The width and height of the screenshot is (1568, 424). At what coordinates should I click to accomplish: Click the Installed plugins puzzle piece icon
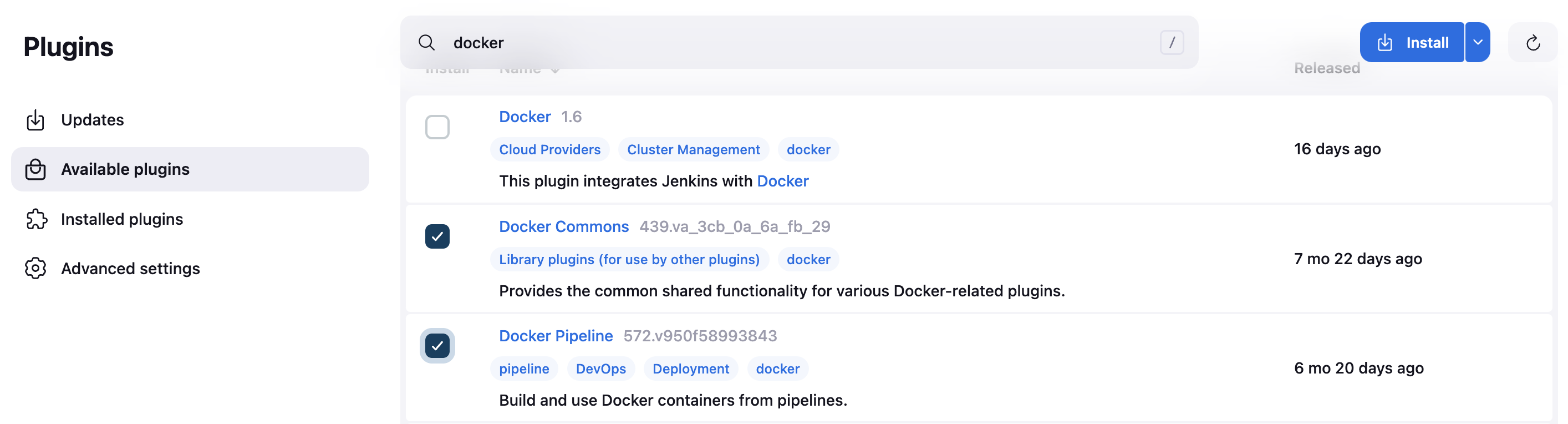click(36, 219)
